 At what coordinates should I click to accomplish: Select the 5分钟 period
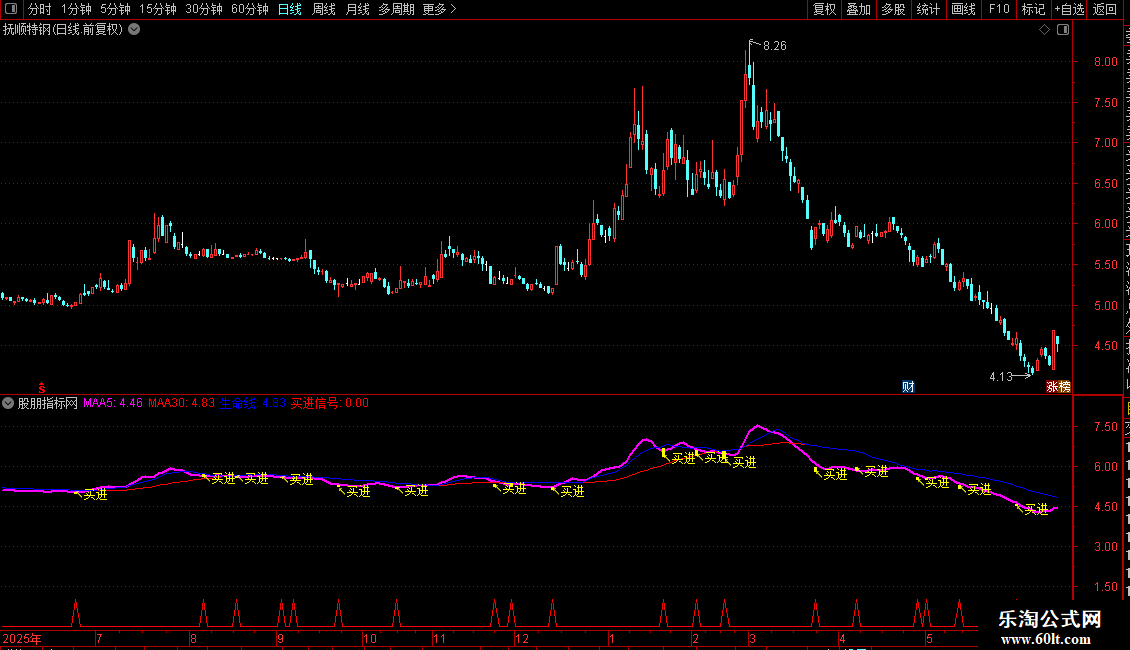pyautogui.click(x=115, y=9)
